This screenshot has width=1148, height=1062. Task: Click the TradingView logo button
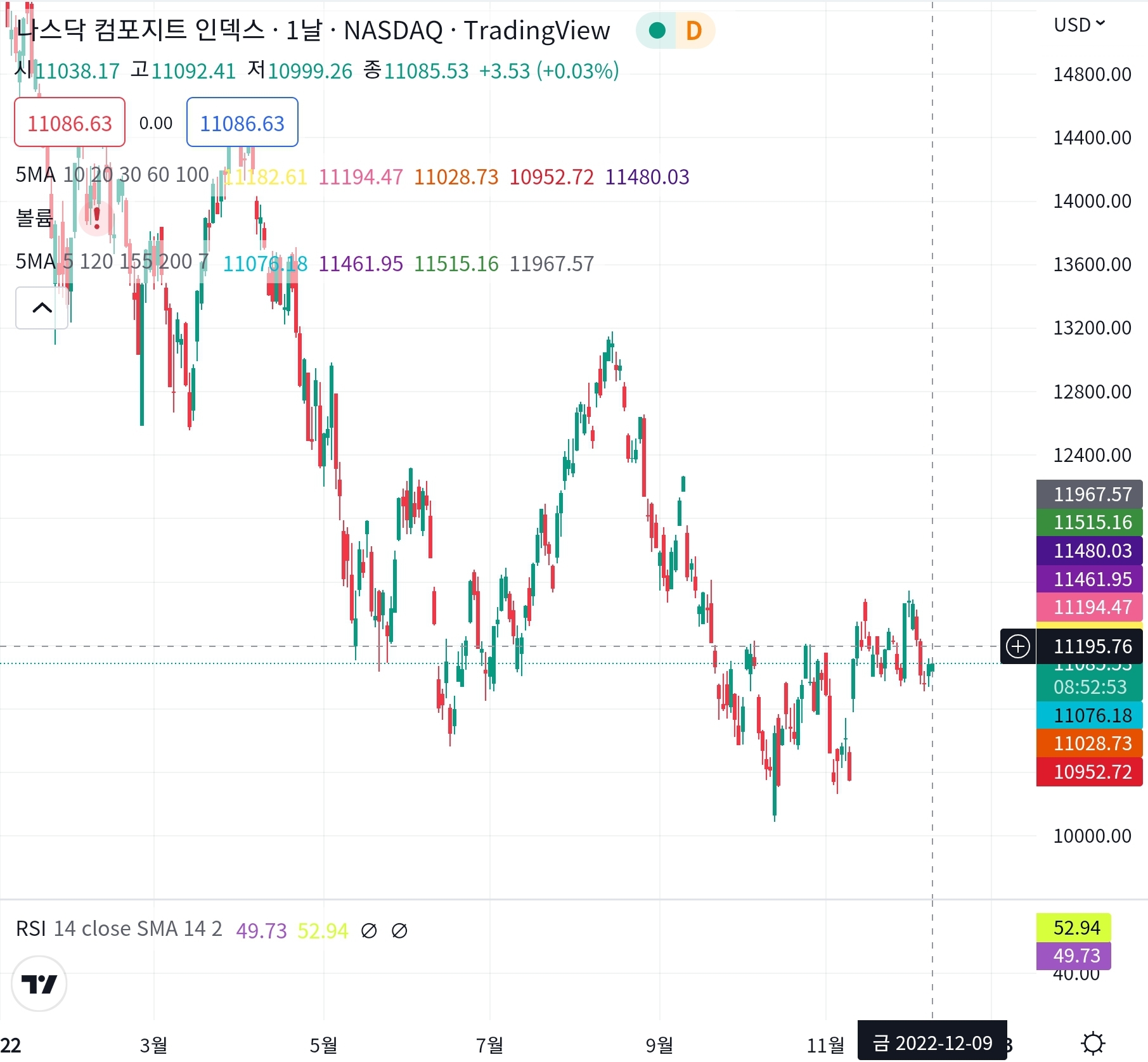(x=39, y=983)
